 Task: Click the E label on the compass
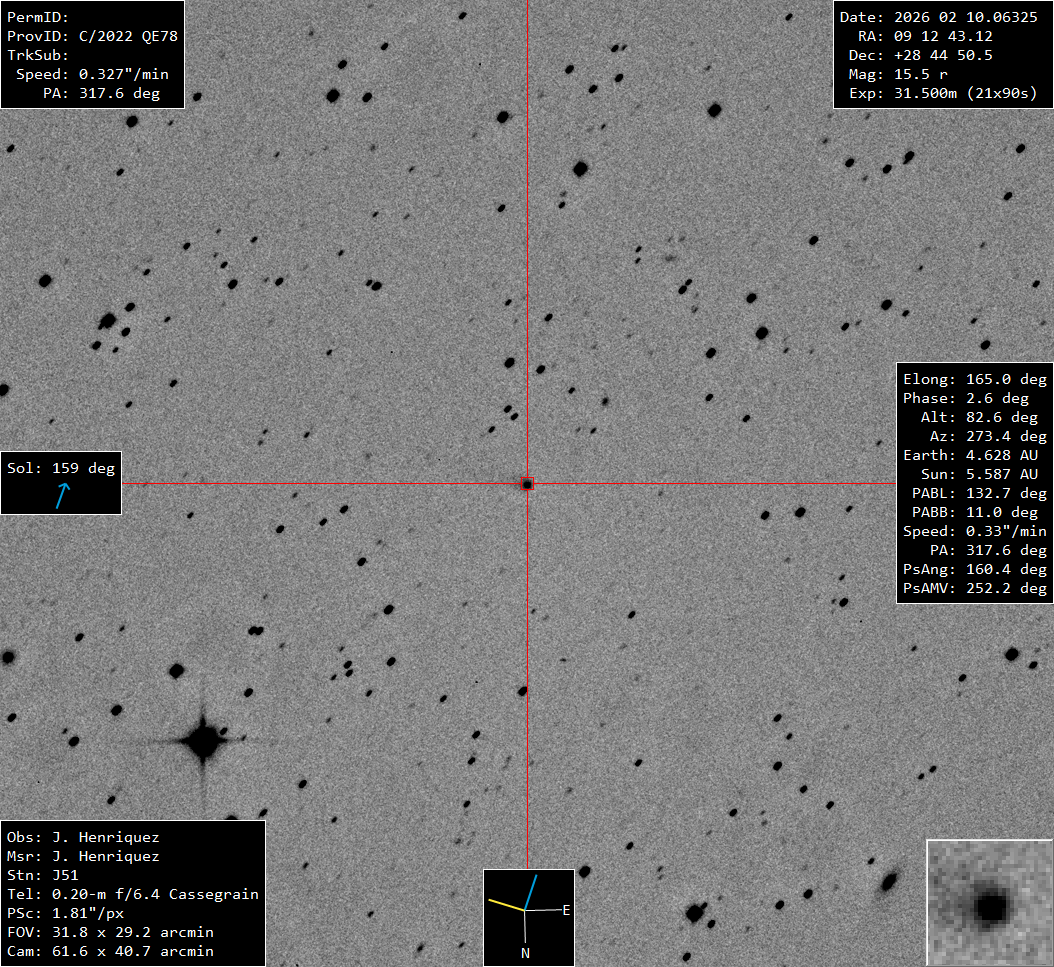pos(566,910)
